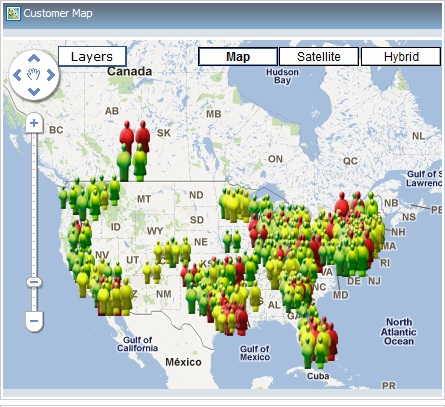This screenshot has width=445, height=407.
Task: Click the Gulf of California label
Action: (x=137, y=344)
